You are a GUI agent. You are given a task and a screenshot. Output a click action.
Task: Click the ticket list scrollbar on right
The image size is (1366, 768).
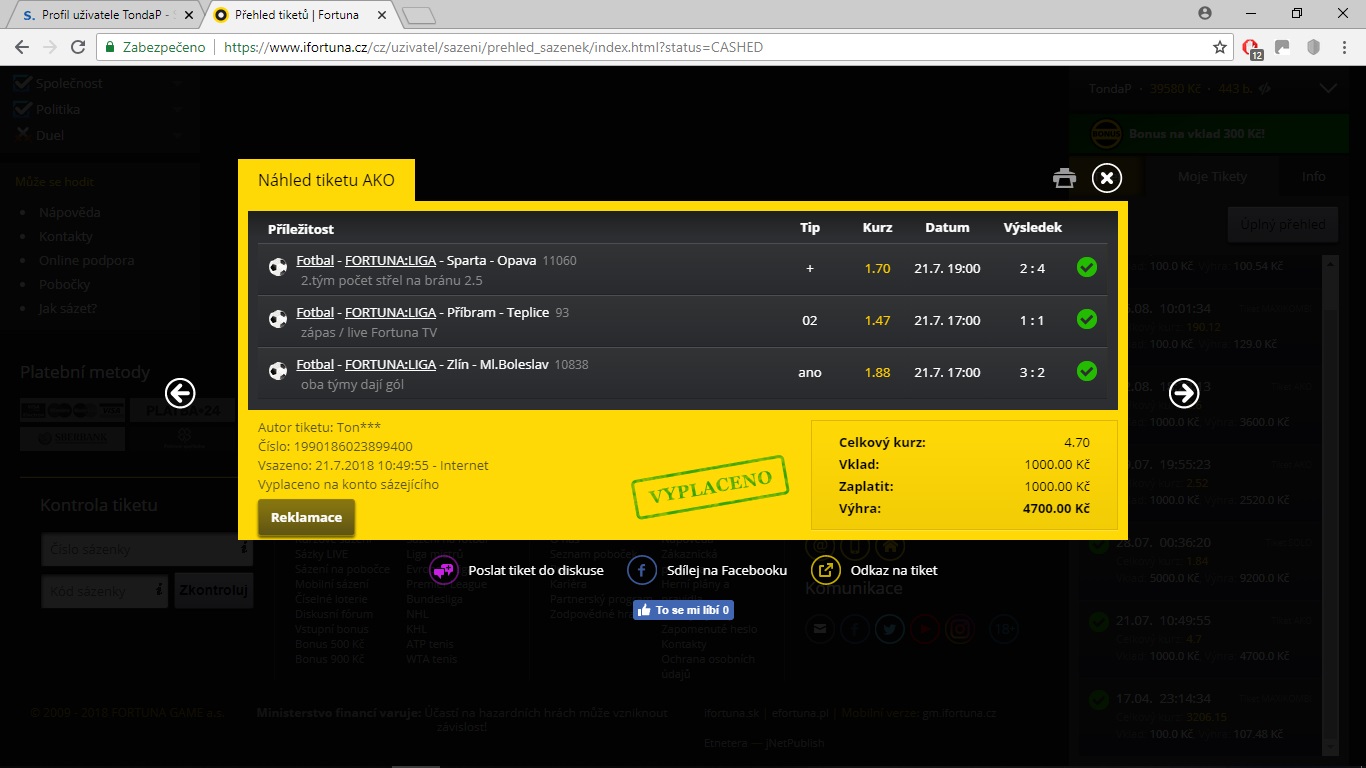tap(1329, 505)
